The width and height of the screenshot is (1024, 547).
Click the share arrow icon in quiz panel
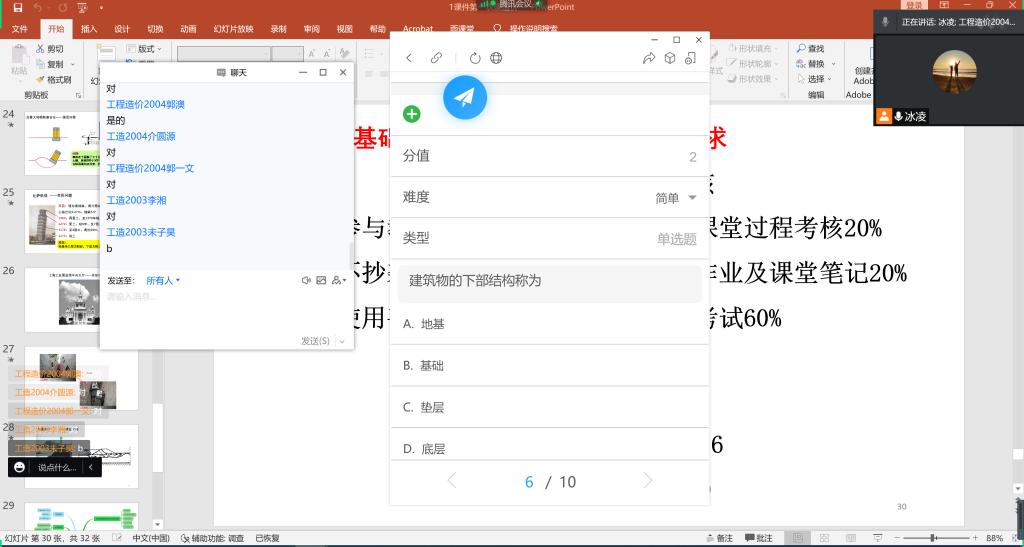click(x=649, y=58)
